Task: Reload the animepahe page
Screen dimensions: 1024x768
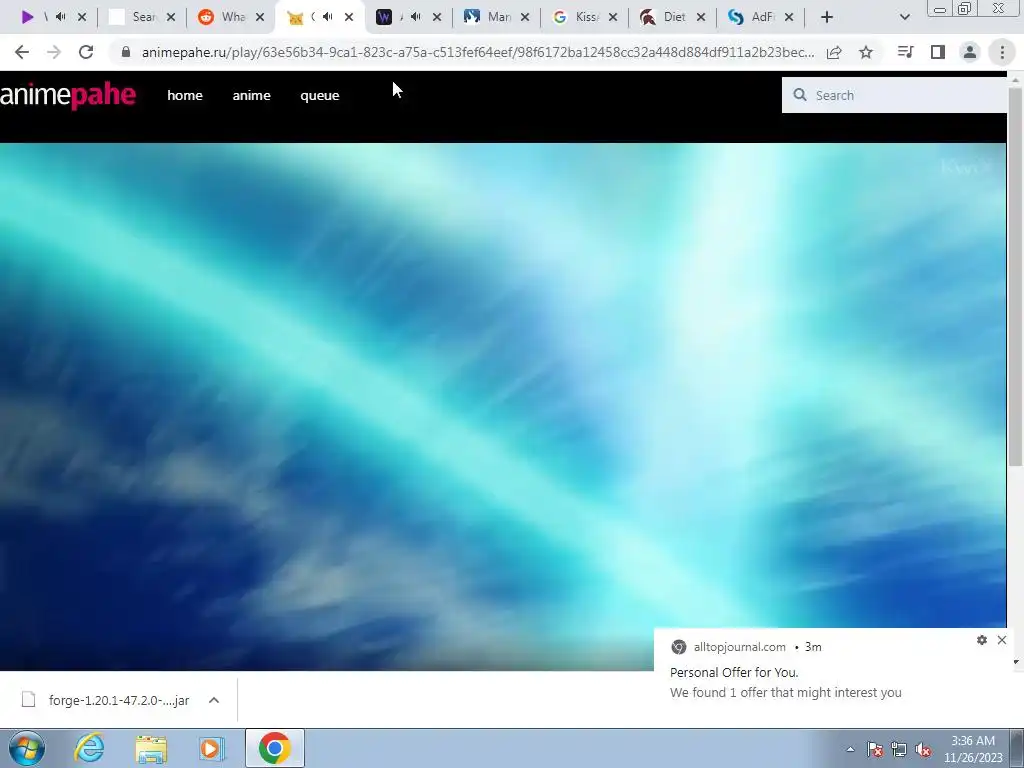Action: click(86, 52)
